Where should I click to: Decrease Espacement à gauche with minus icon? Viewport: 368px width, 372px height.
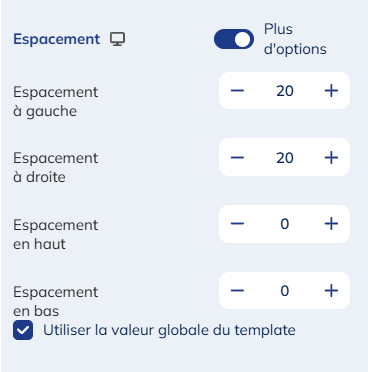(237, 91)
